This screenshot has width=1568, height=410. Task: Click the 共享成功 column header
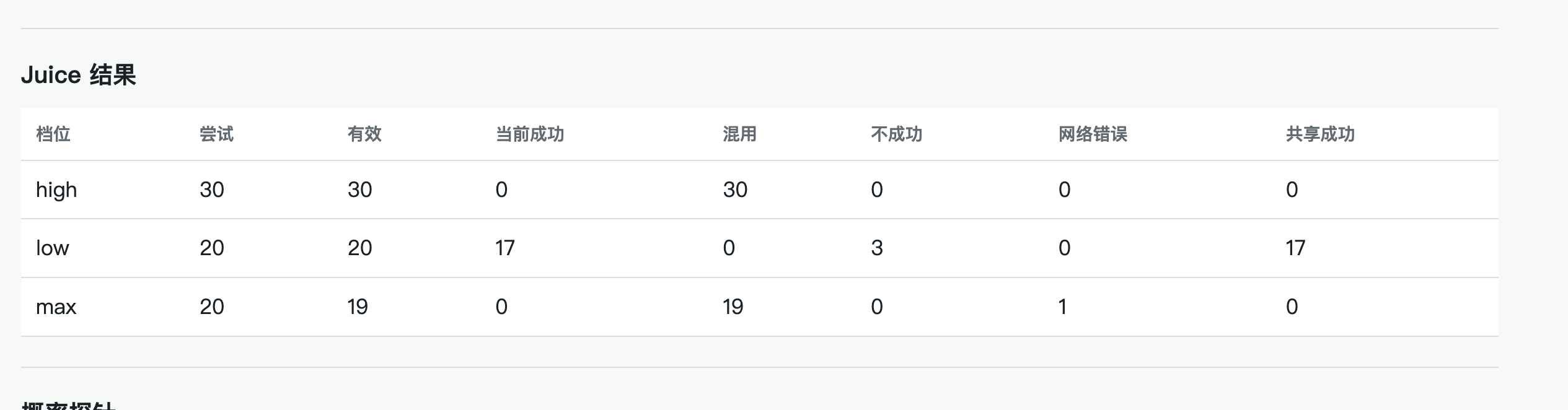pyautogui.click(x=1320, y=134)
